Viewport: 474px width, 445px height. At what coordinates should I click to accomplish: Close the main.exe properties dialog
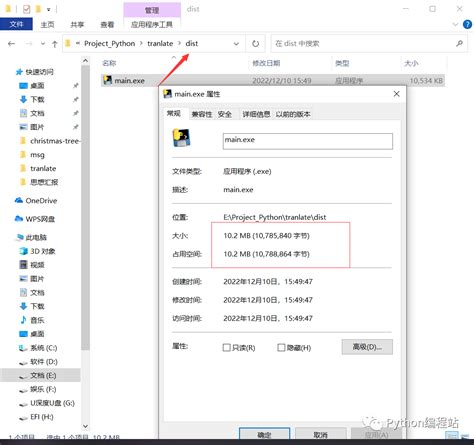pyautogui.click(x=396, y=94)
